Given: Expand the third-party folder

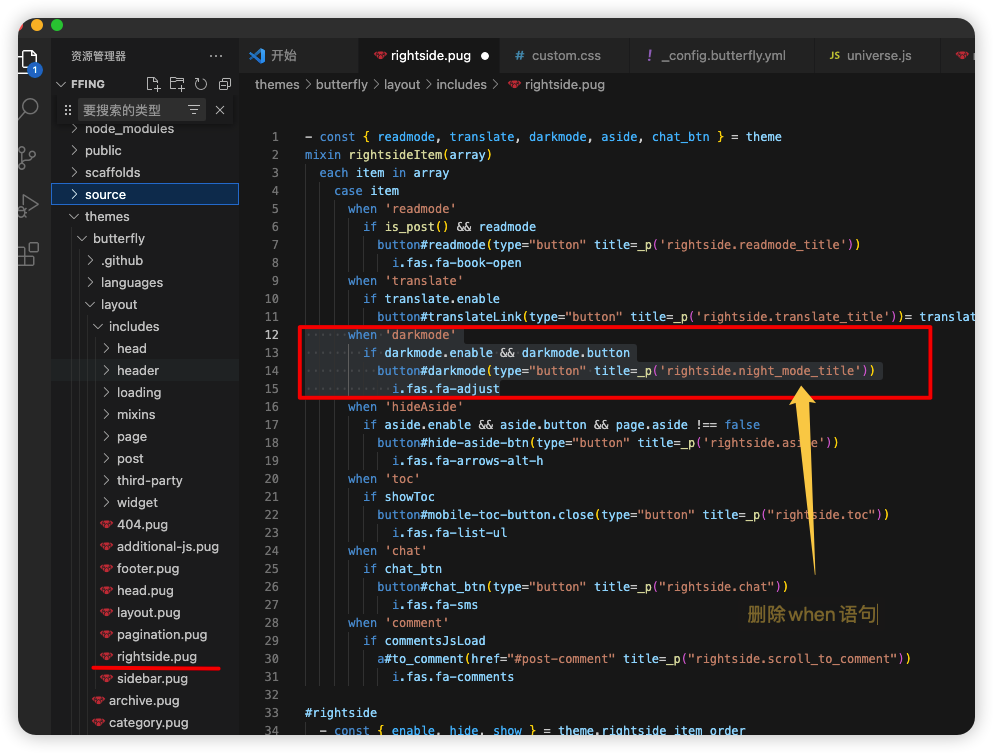Looking at the screenshot, I should click(149, 481).
